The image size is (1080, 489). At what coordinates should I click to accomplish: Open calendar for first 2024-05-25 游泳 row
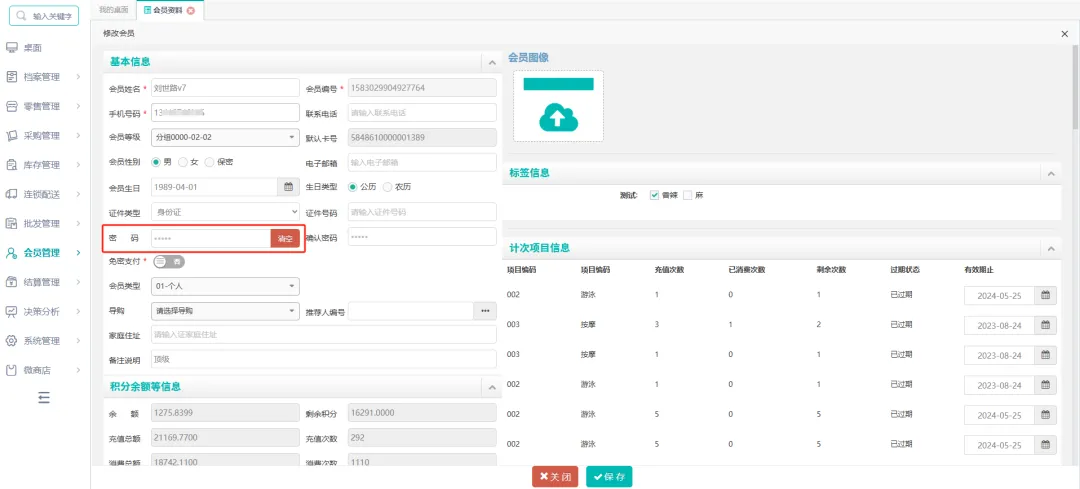click(x=1046, y=295)
